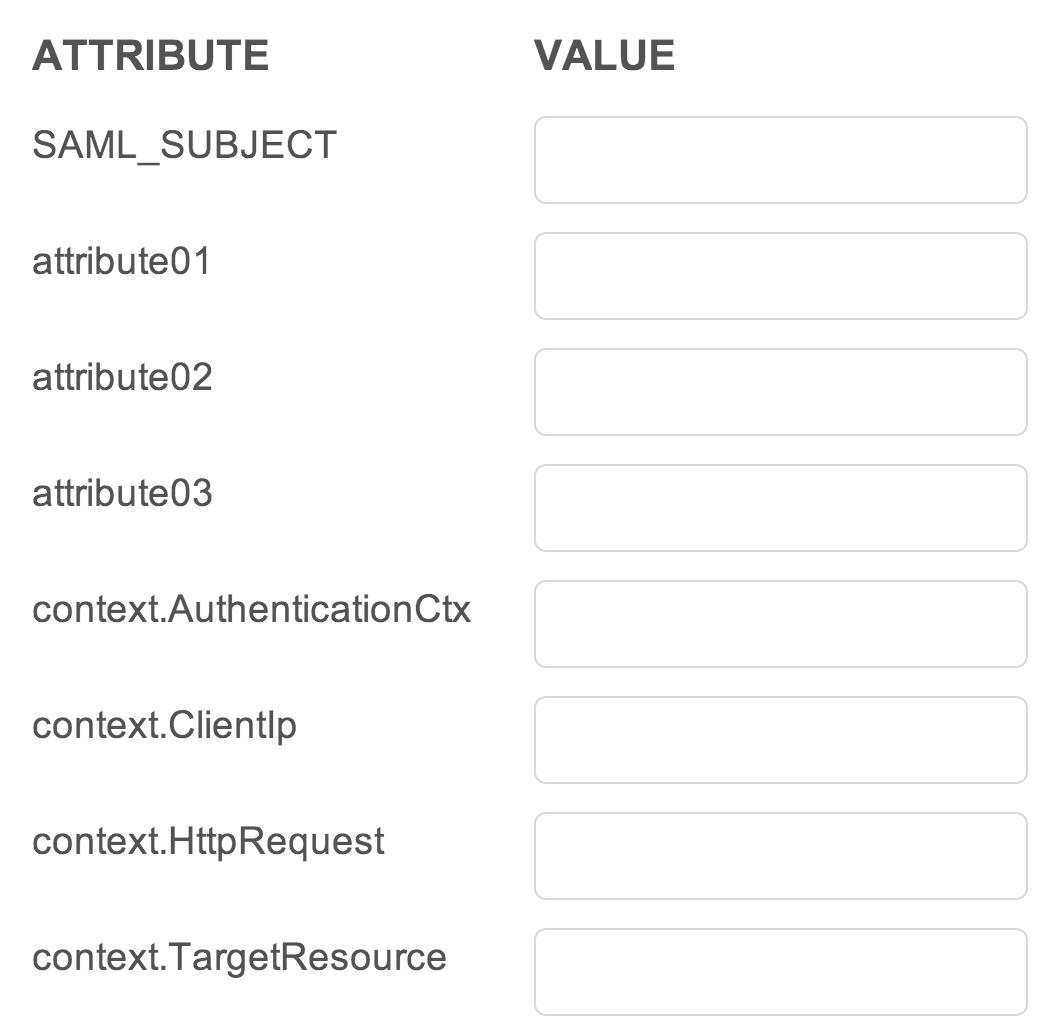Focus the attribute01 value text box
This screenshot has width=1058, height=1035.
coord(780,276)
